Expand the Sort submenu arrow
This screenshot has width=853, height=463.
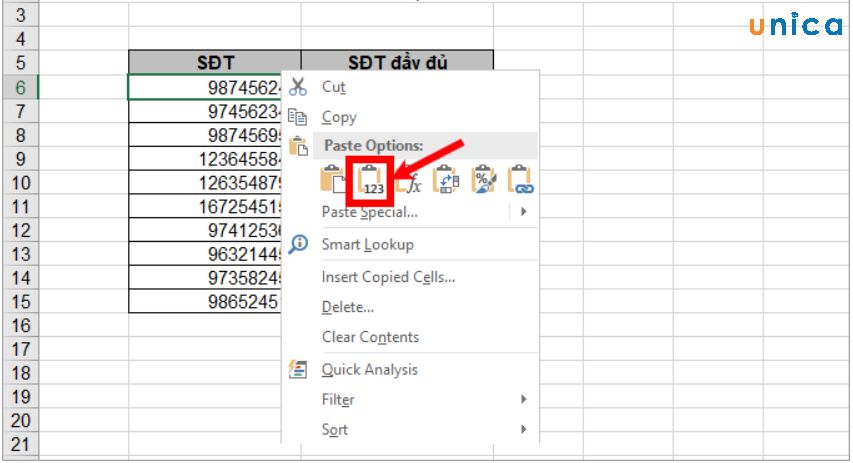pos(523,429)
